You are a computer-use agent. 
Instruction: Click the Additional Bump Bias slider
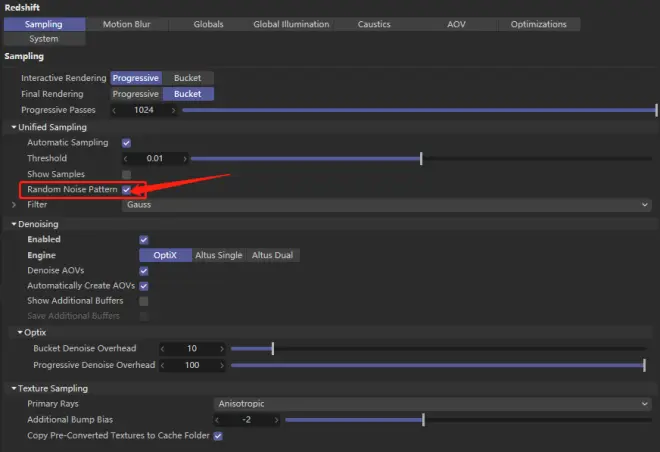coord(468,420)
